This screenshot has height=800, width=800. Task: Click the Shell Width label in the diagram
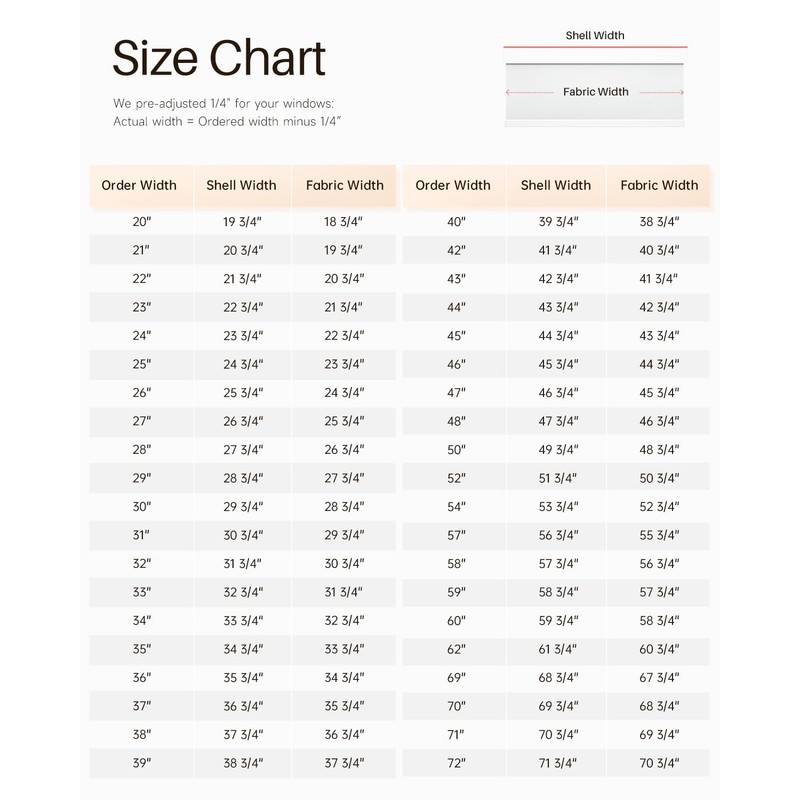click(595, 36)
